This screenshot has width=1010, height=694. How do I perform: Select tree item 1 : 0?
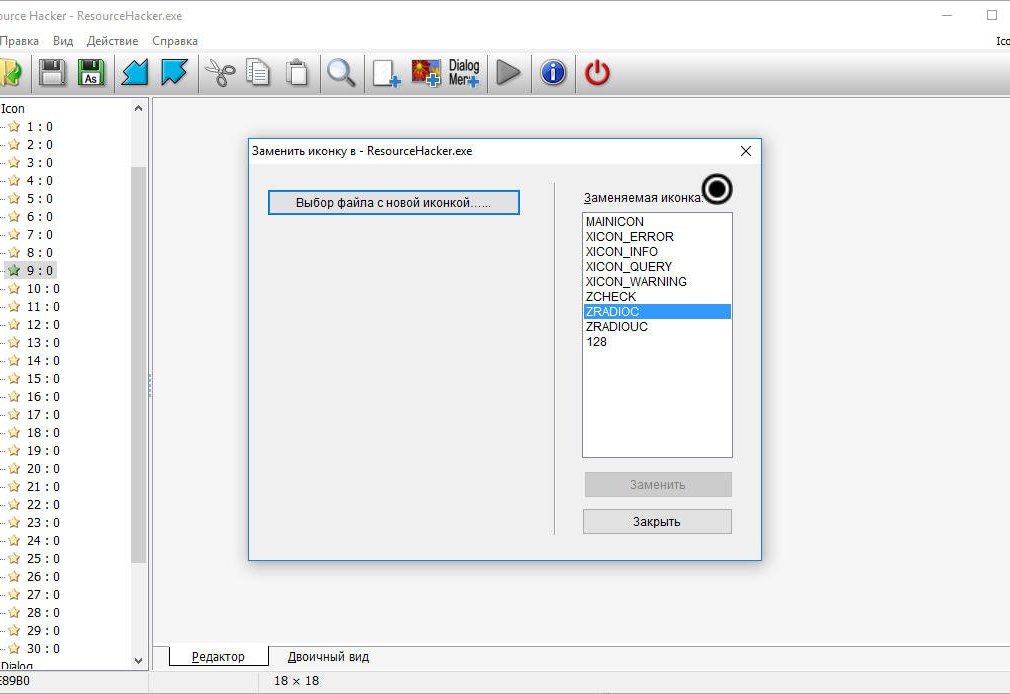tap(39, 127)
